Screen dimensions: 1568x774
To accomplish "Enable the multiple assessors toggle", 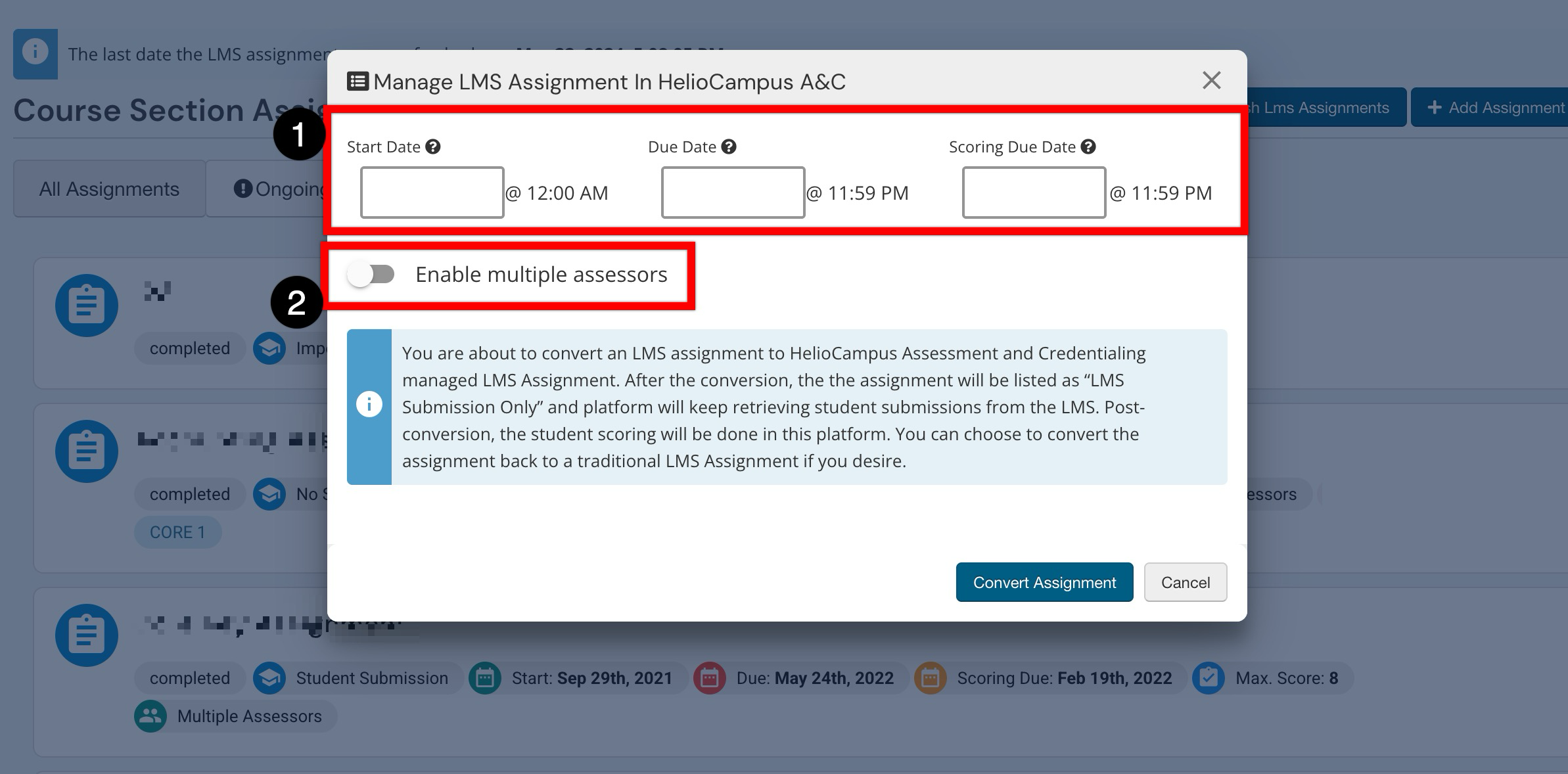I will tap(371, 275).
